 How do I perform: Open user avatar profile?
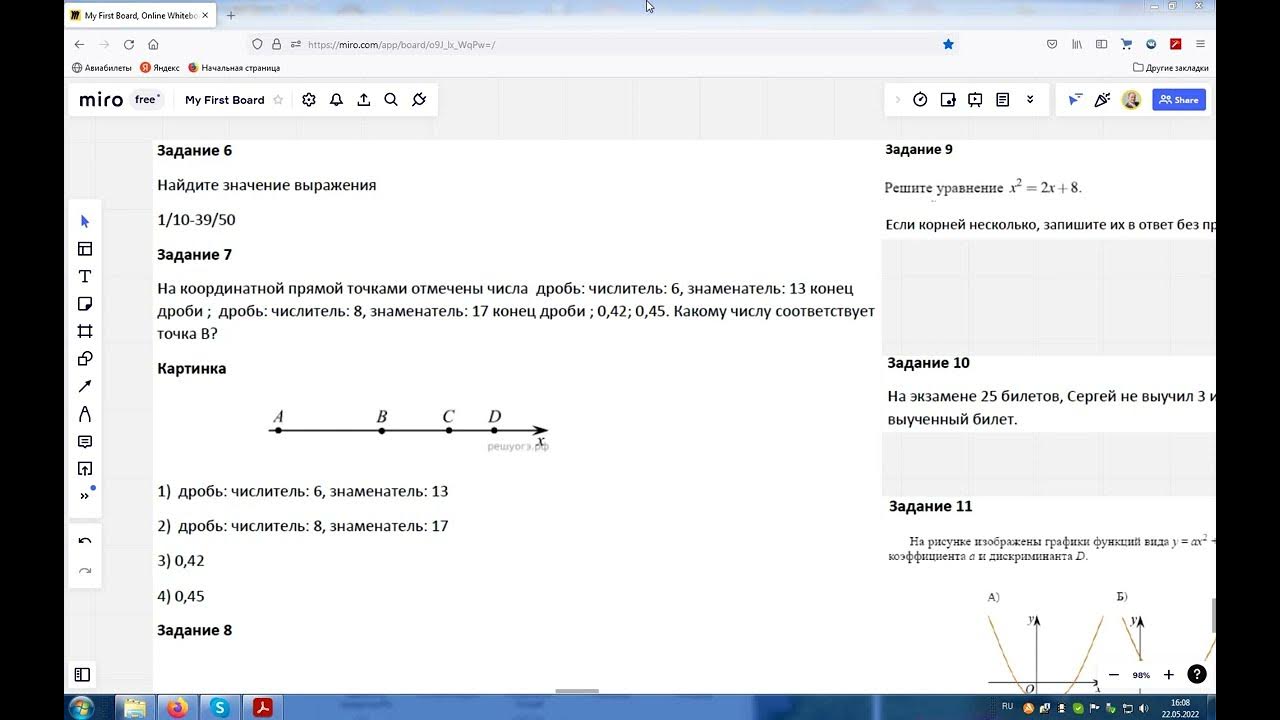click(x=1131, y=100)
